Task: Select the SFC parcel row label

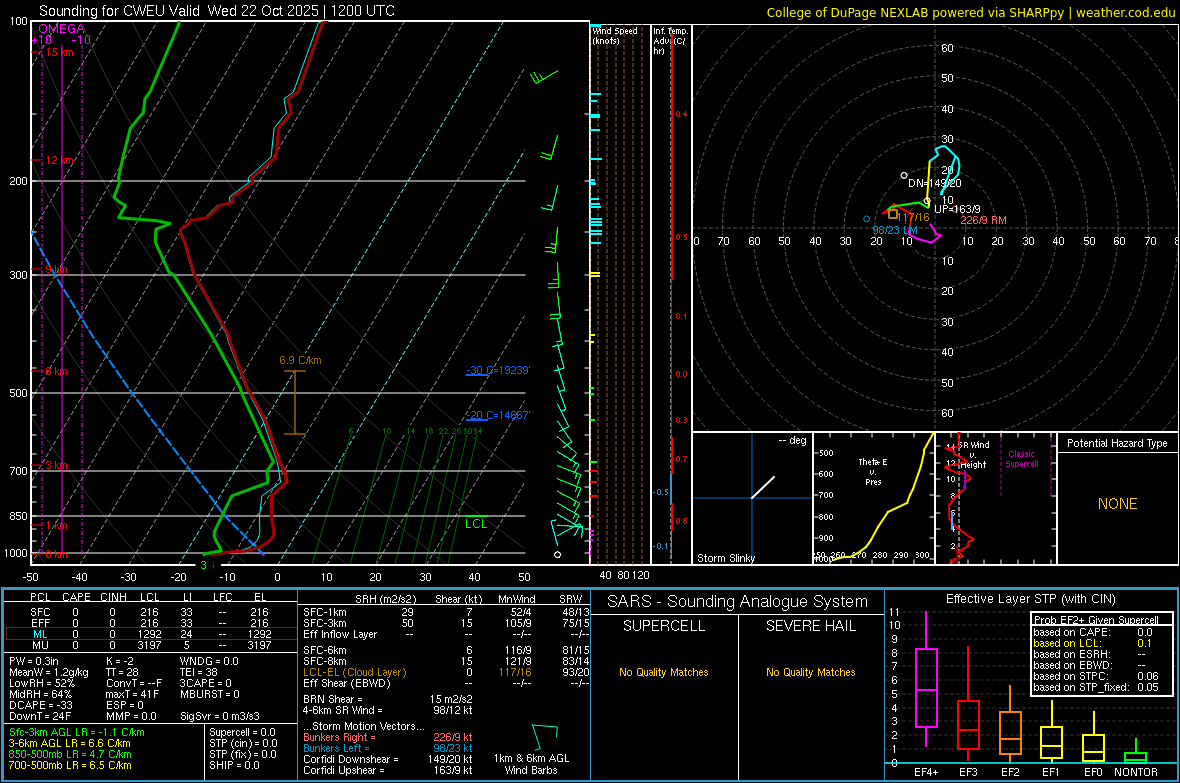Action: coord(40,612)
